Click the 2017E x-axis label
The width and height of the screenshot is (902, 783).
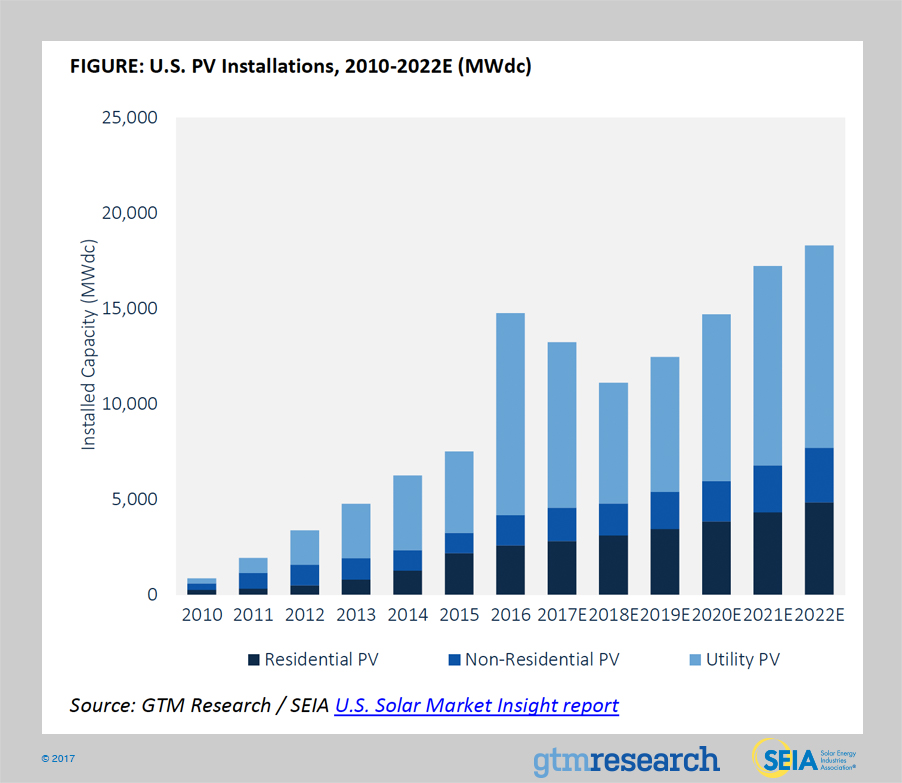(x=562, y=615)
